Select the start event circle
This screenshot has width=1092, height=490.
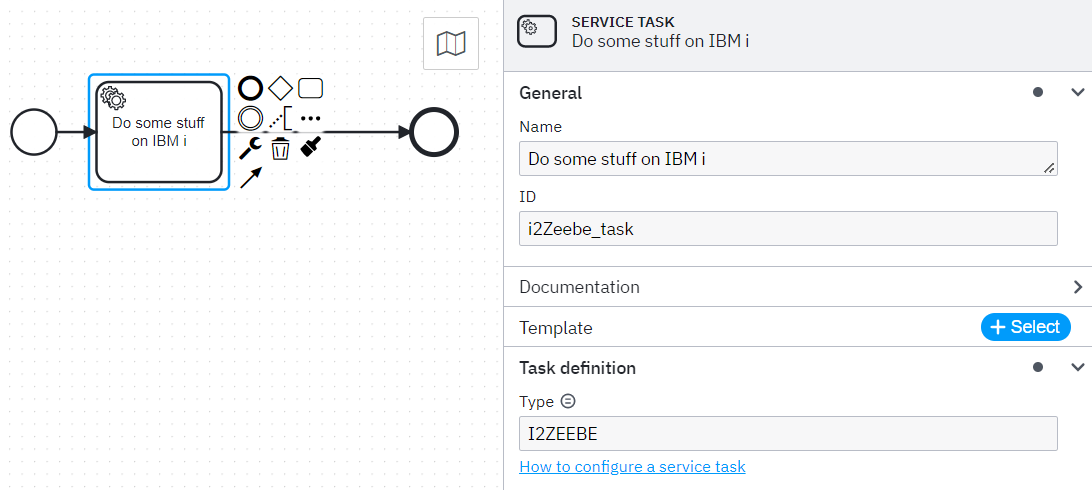[33, 132]
